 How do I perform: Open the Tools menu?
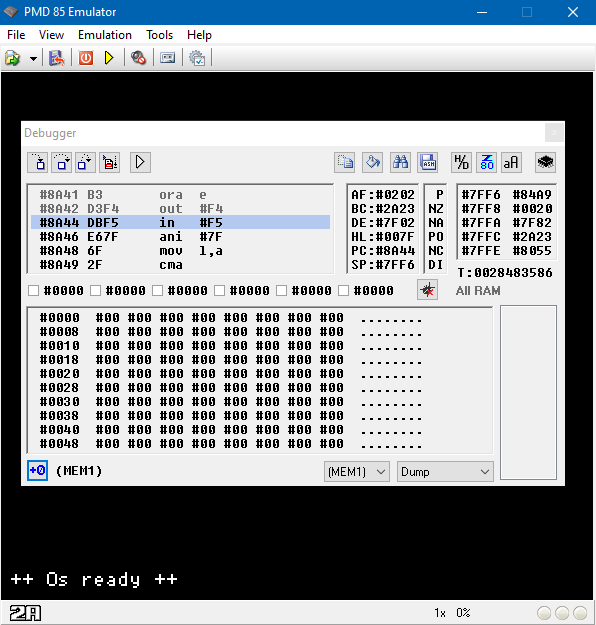tap(159, 35)
